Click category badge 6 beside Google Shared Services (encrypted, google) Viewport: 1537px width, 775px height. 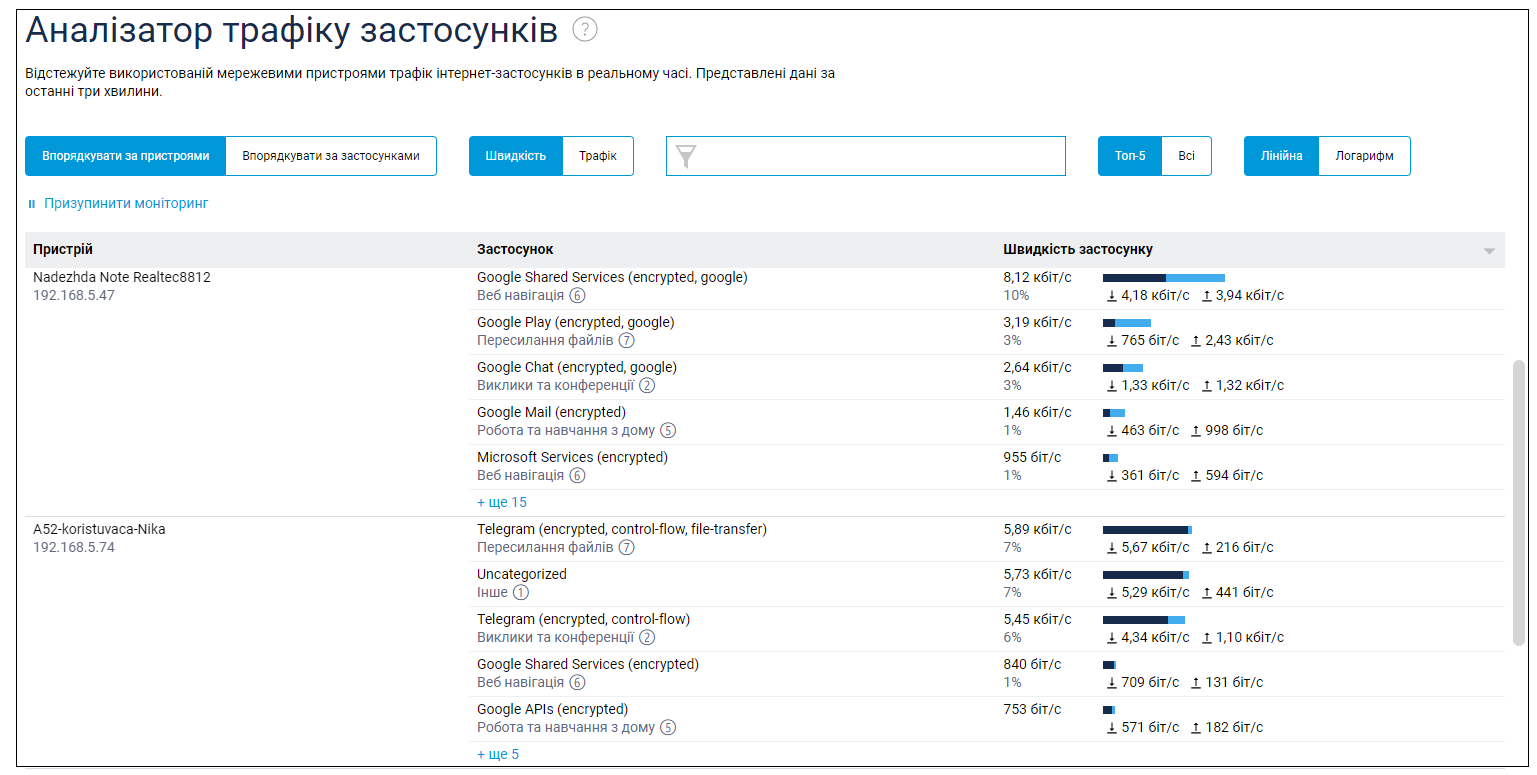pos(577,295)
